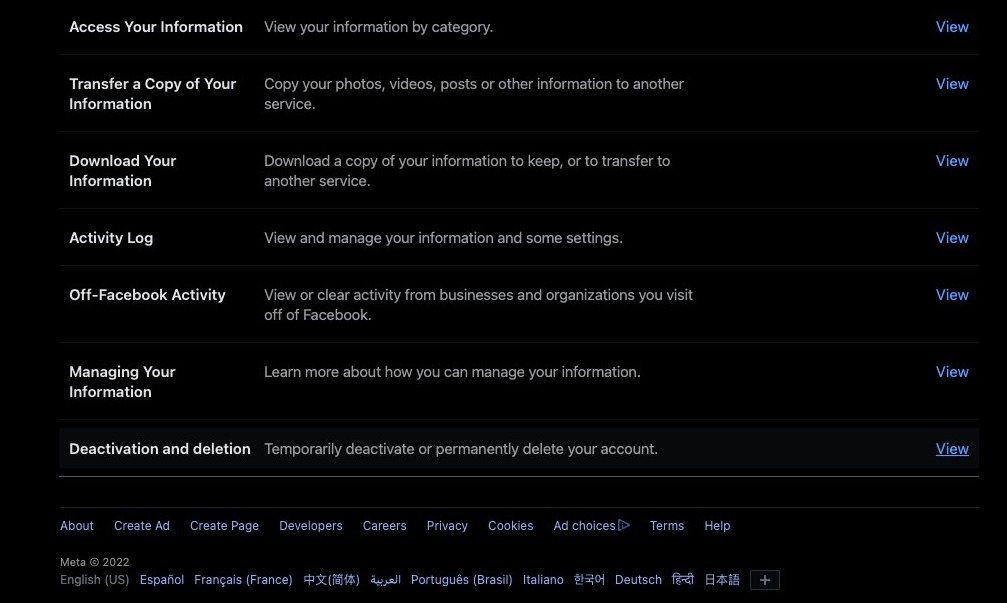The width and height of the screenshot is (1007, 603).
Task: Switch language to Español
Action: click(162, 580)
